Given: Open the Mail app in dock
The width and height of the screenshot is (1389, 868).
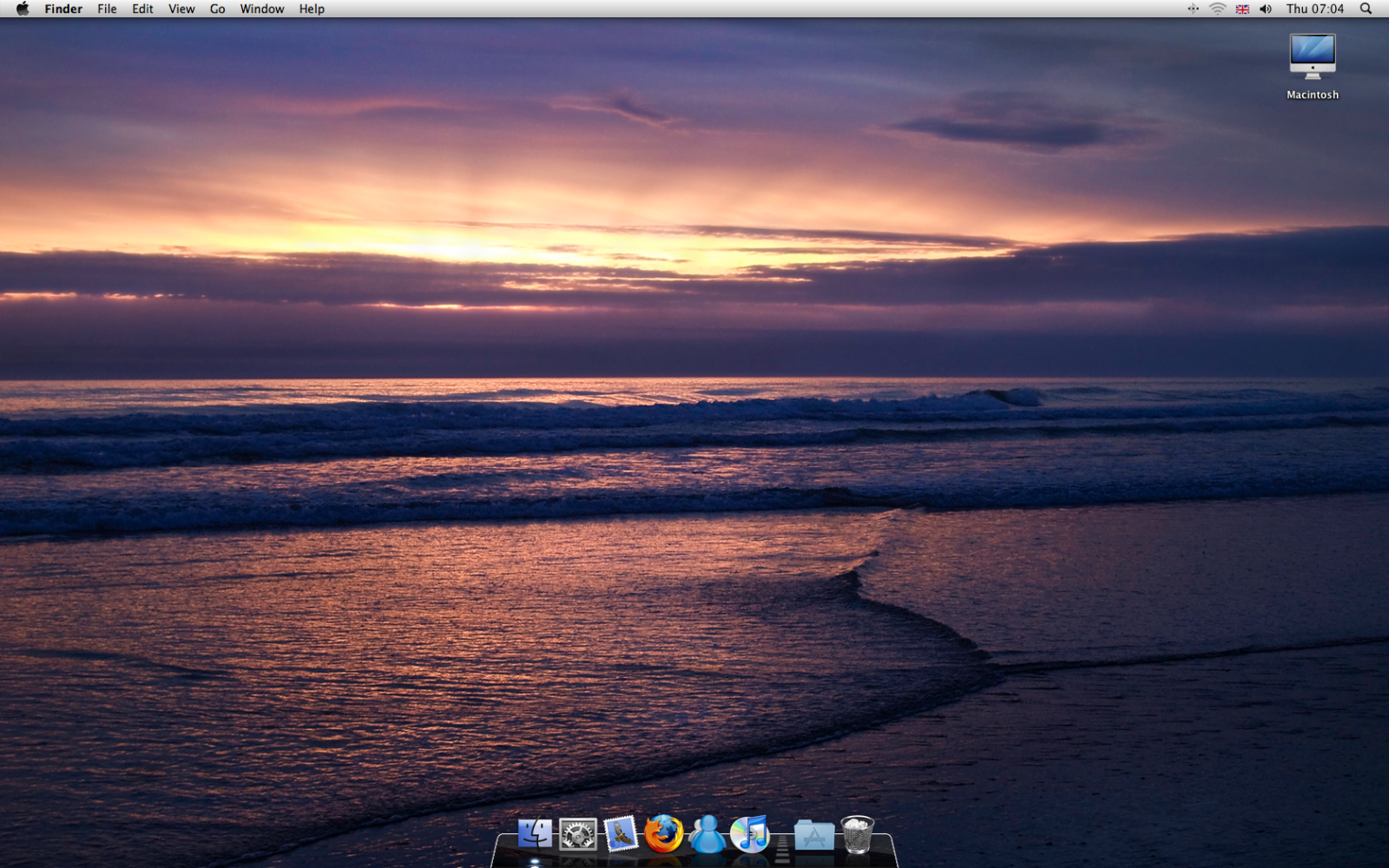Looking at the screenshot, I should tap(621, 834).
